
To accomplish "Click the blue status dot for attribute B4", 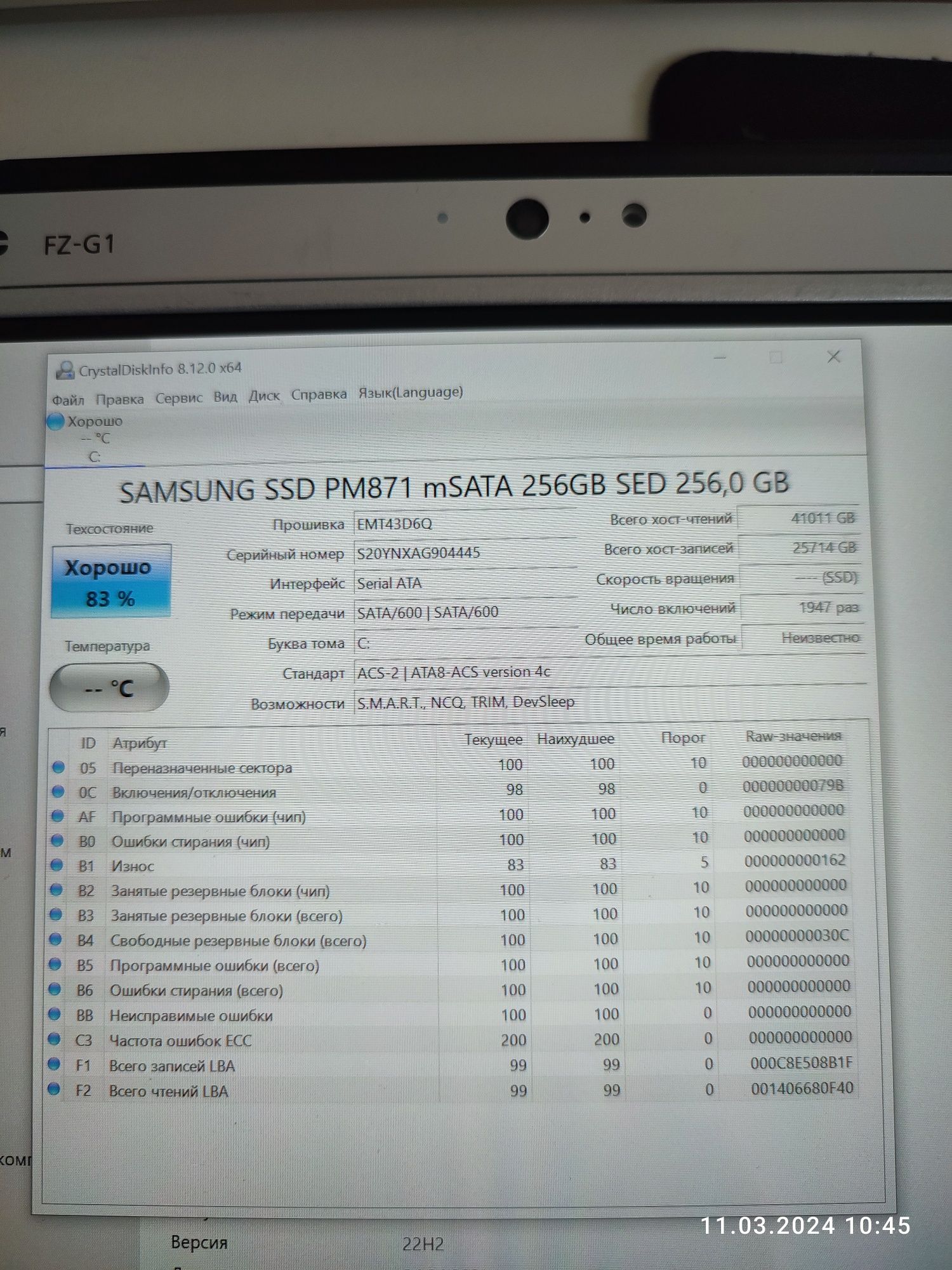I will [56, 940].
